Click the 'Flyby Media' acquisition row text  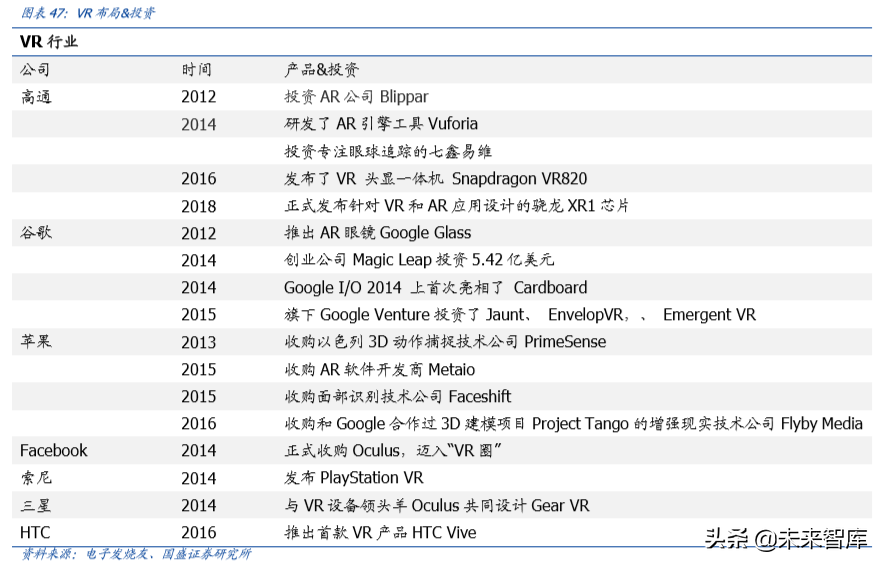[573, 424]
